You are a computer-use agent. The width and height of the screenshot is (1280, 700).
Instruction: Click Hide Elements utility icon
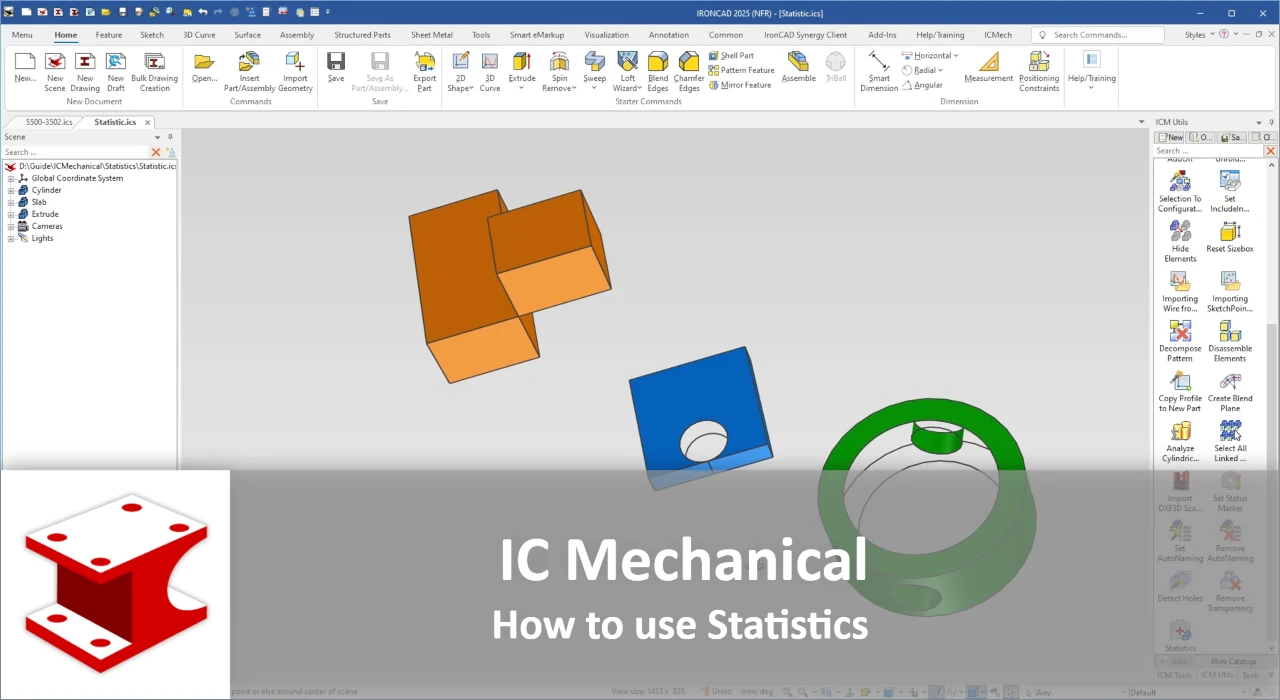point(1180,231)
